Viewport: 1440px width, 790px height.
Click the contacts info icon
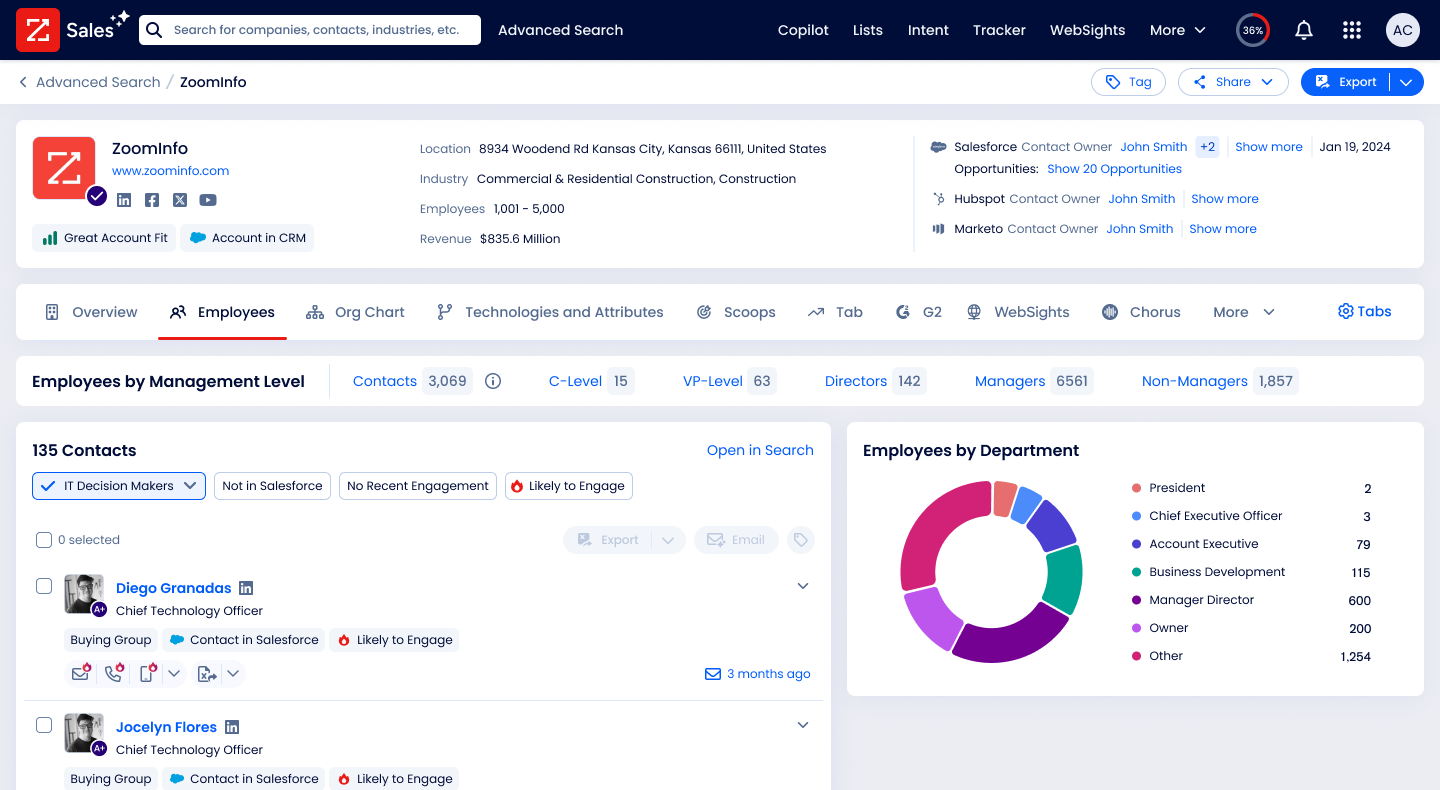tap(493, 381)
